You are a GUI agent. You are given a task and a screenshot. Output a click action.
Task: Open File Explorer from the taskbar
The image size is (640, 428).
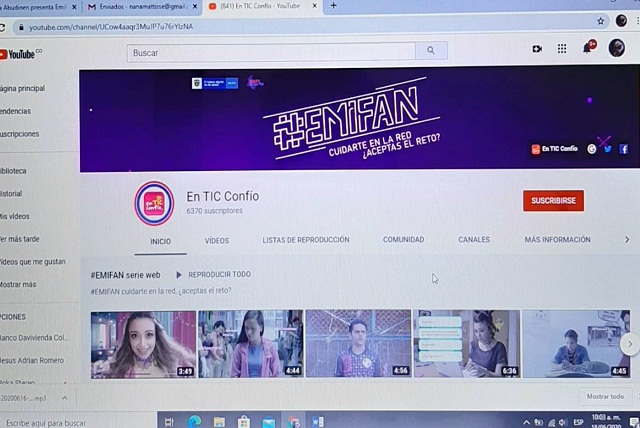pos(219,422)
